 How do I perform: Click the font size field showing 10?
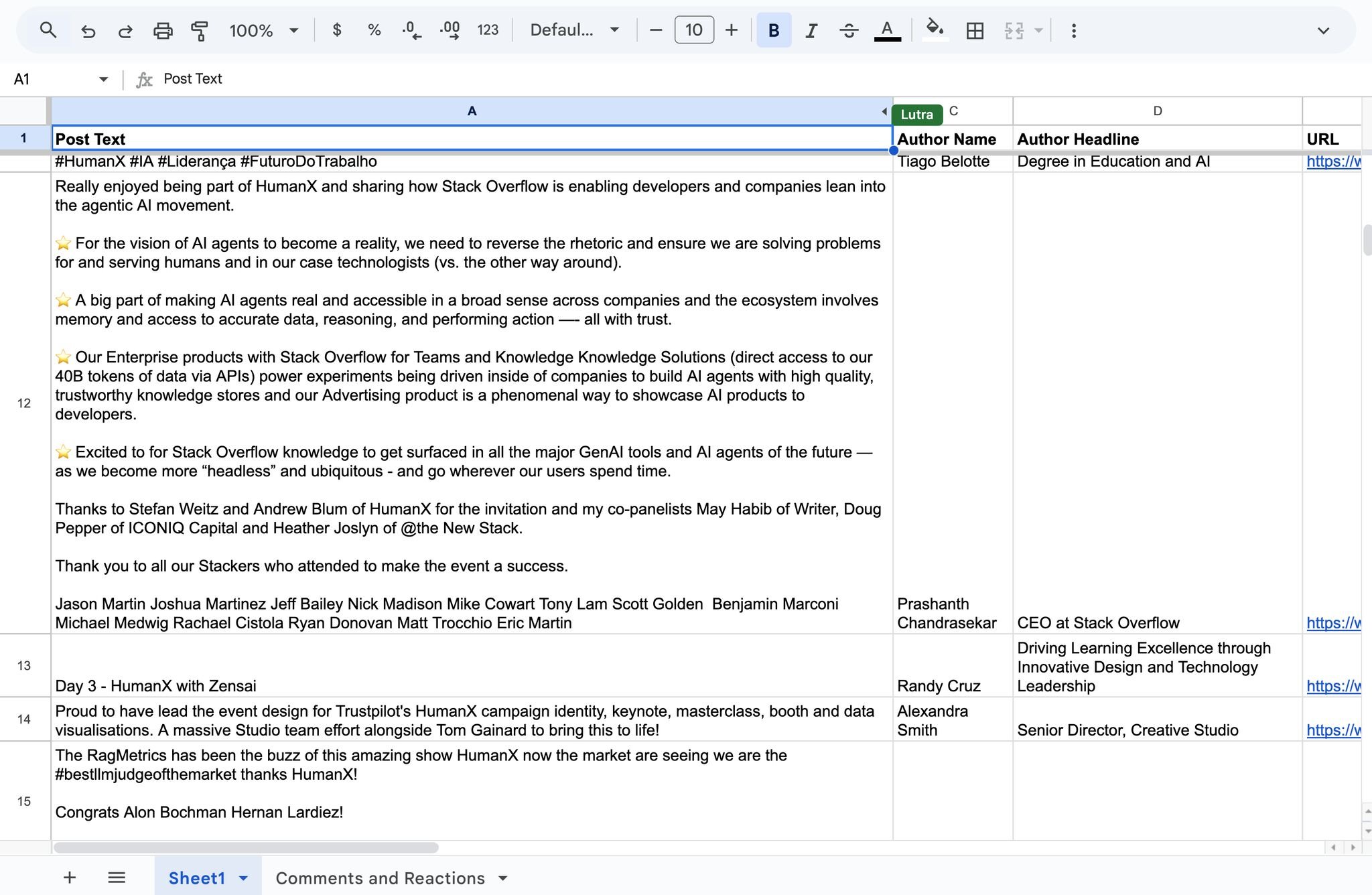pos(694,30)
